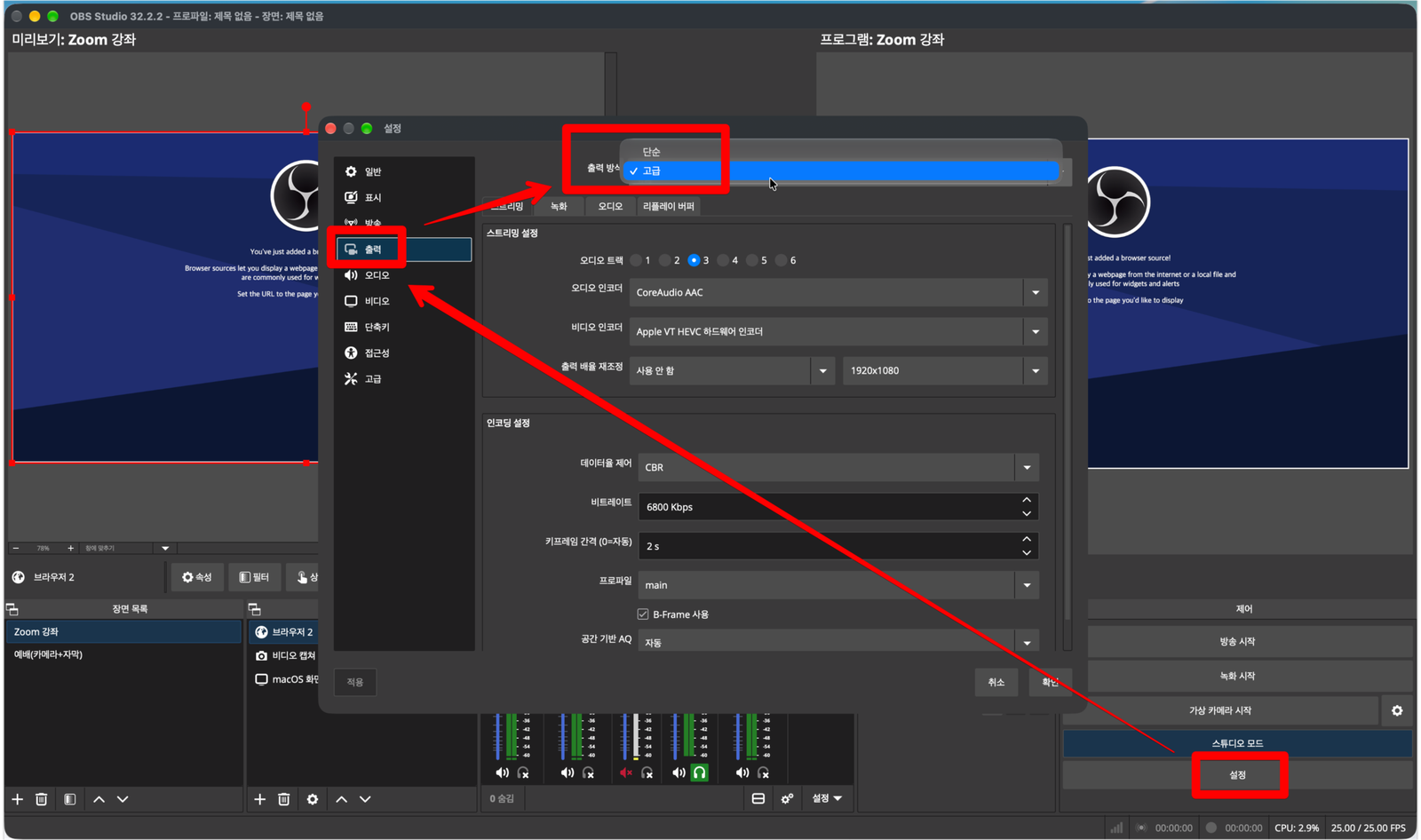Expand the 오디오 인코더 CoreAudio AAC dropdown

coord(838,292)
